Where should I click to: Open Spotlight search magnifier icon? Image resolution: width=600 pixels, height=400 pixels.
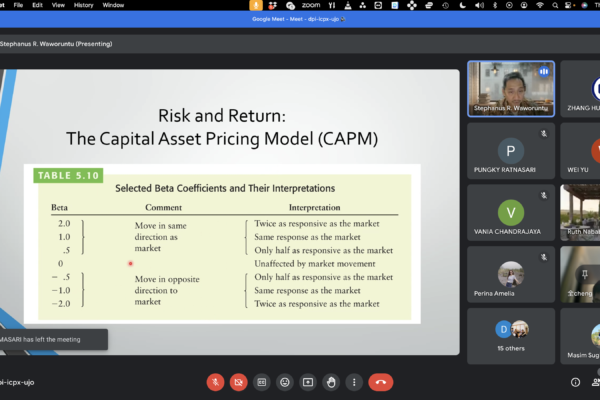click(555, 5)
